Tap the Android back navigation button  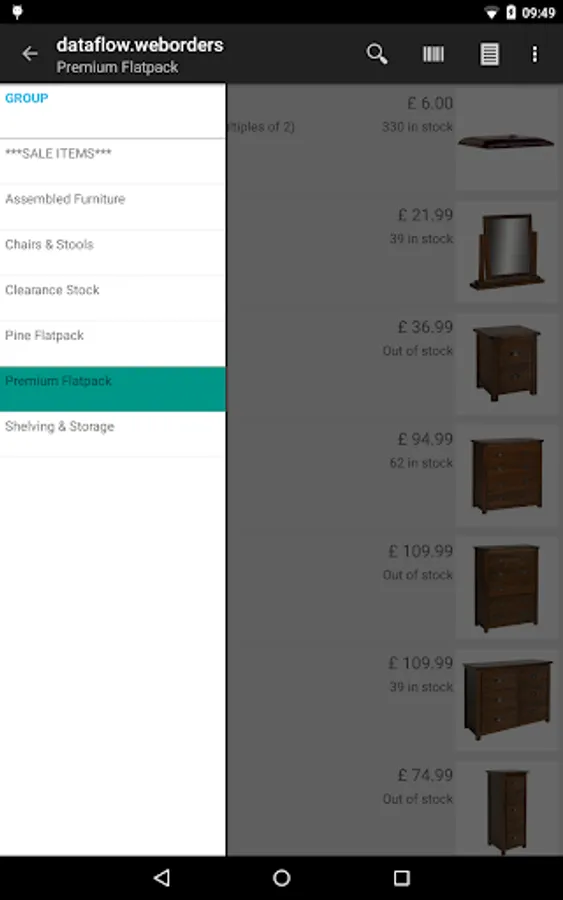(162, 877)
